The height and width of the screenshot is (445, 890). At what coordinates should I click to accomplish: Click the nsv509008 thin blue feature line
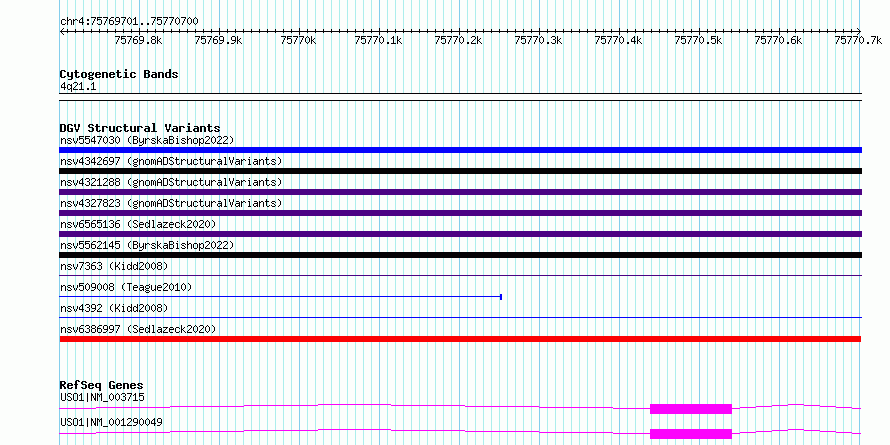(x=280, y=297)
